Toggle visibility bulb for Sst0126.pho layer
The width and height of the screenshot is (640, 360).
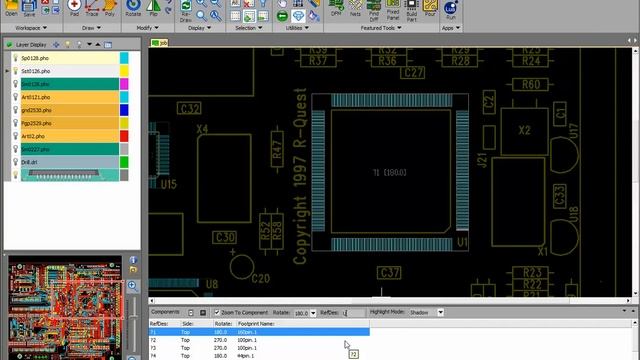(16, 71)
